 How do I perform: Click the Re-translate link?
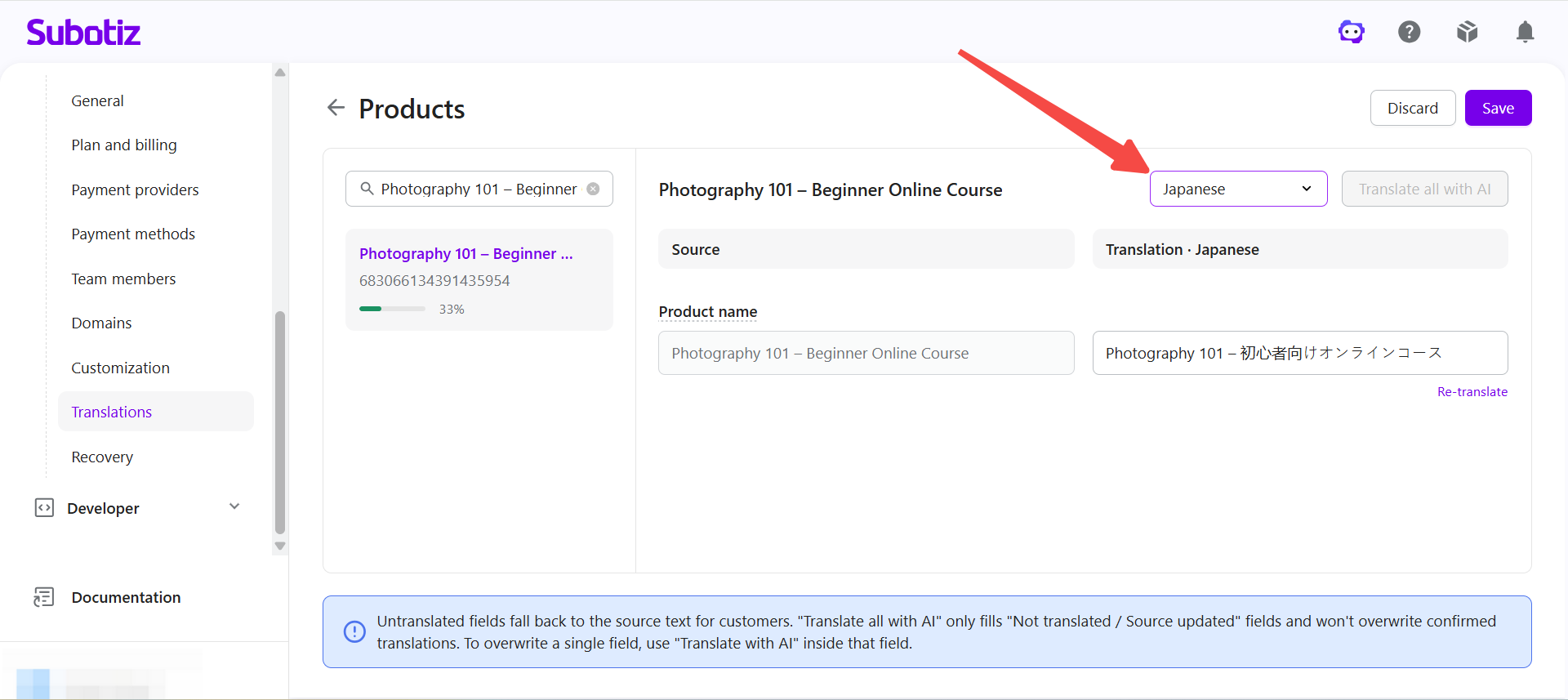[x=1472, y=392]
